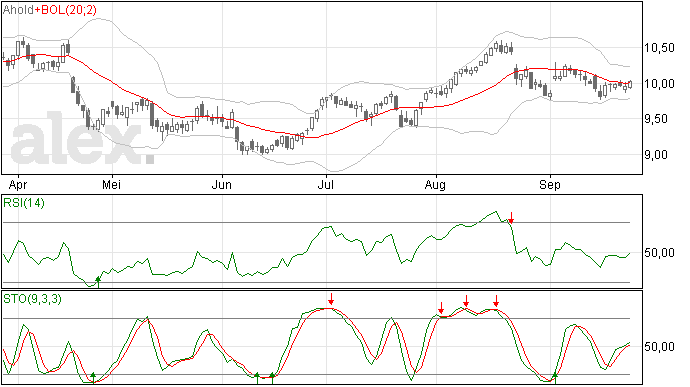Image resolution: width=690 pixels, height=387 pixels.
Task: Click the 50,00 value on the RSI axis
Action: point(659,253)
